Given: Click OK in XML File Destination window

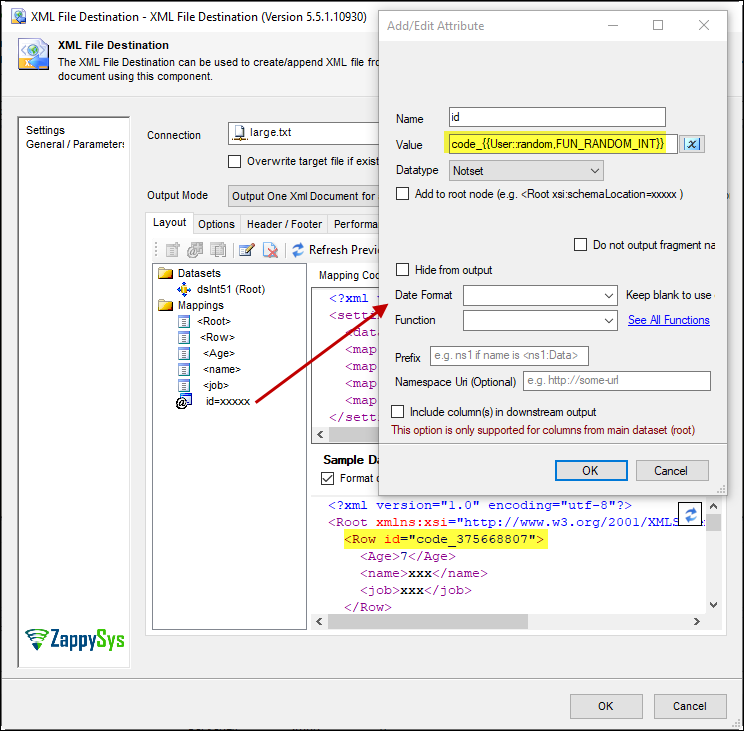Looking at the screenshot, I should 606,706.
